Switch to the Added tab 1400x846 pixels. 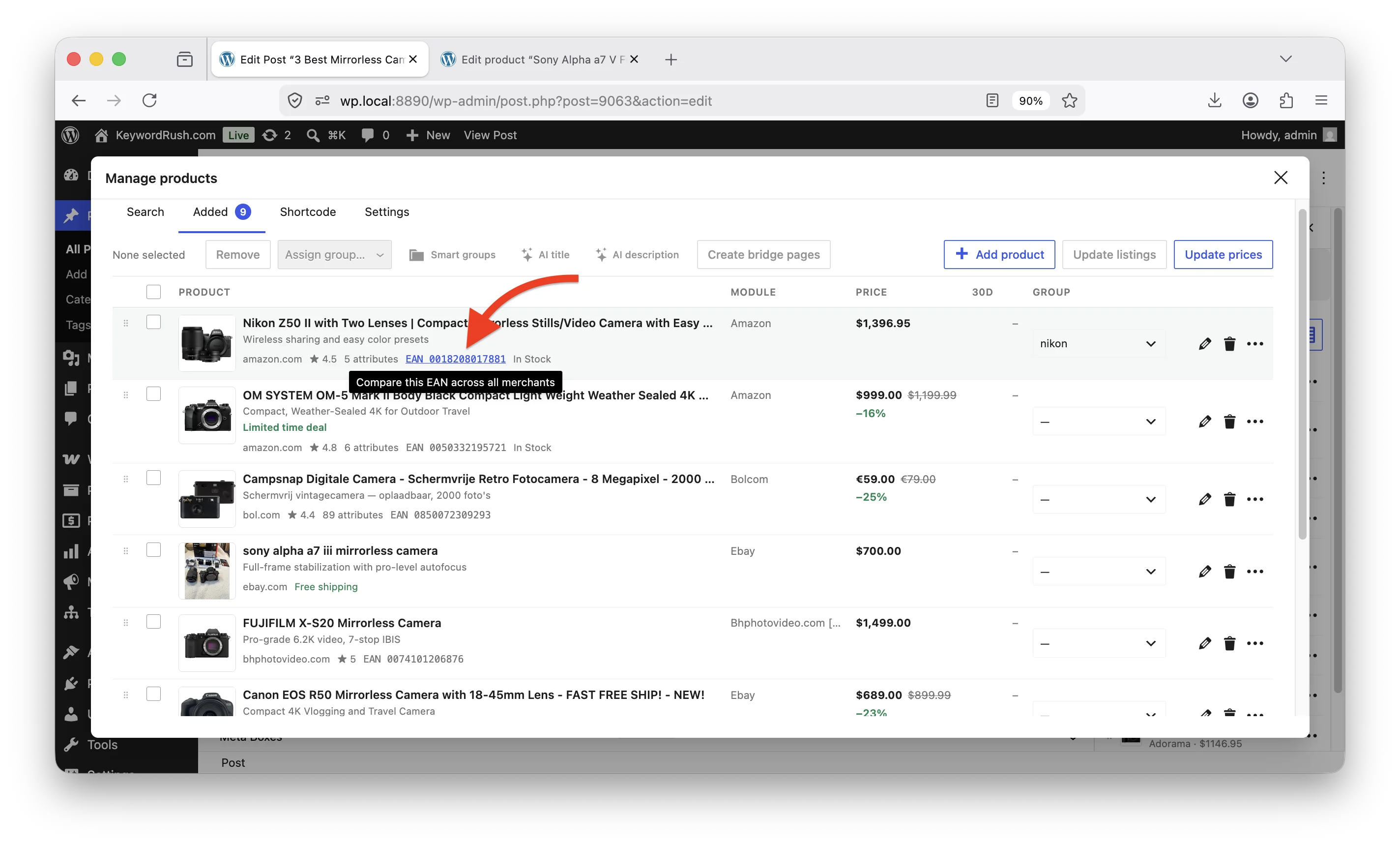[x=221, y=211]
